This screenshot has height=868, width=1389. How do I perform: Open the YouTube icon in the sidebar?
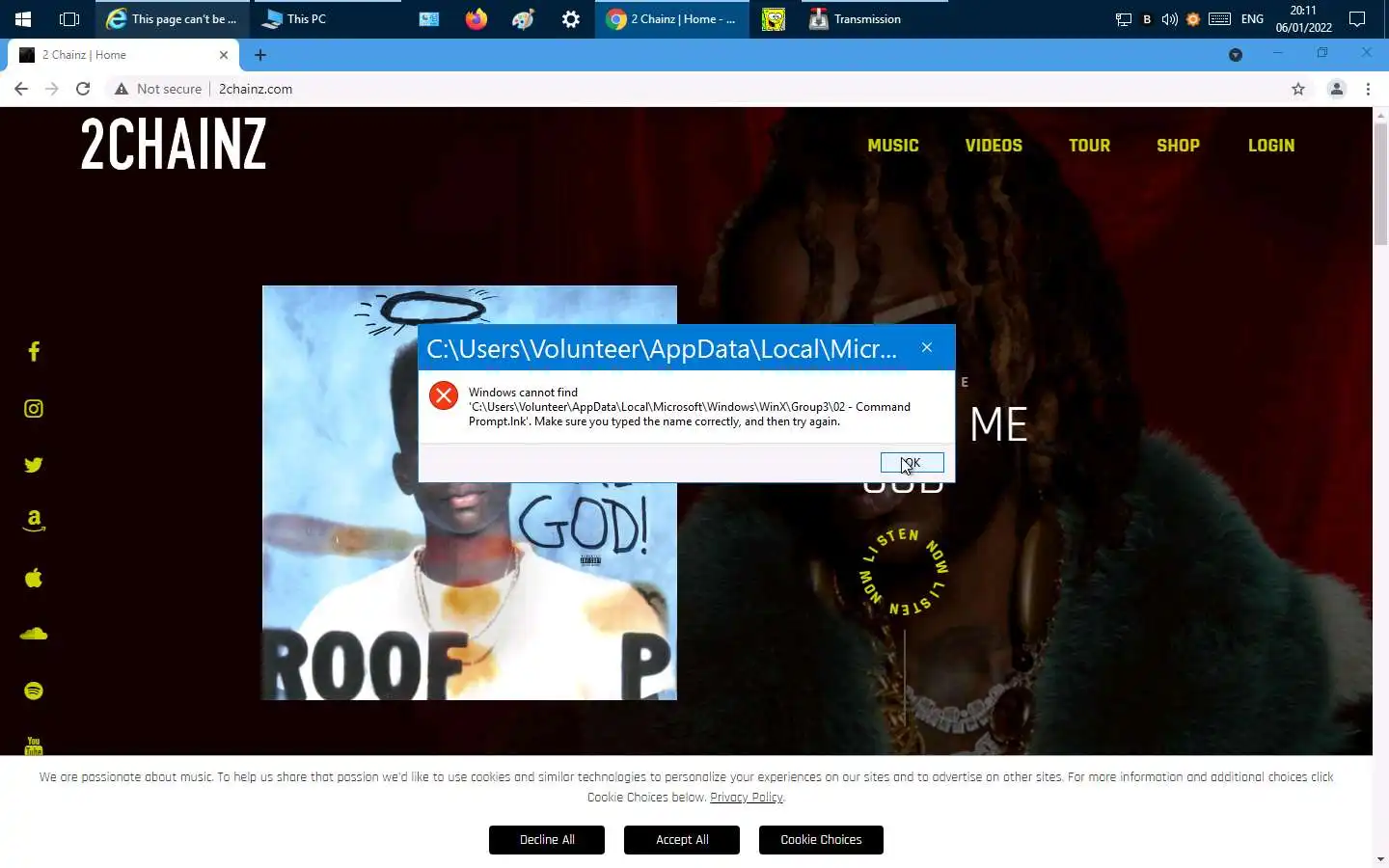click(x=34, y=746)
